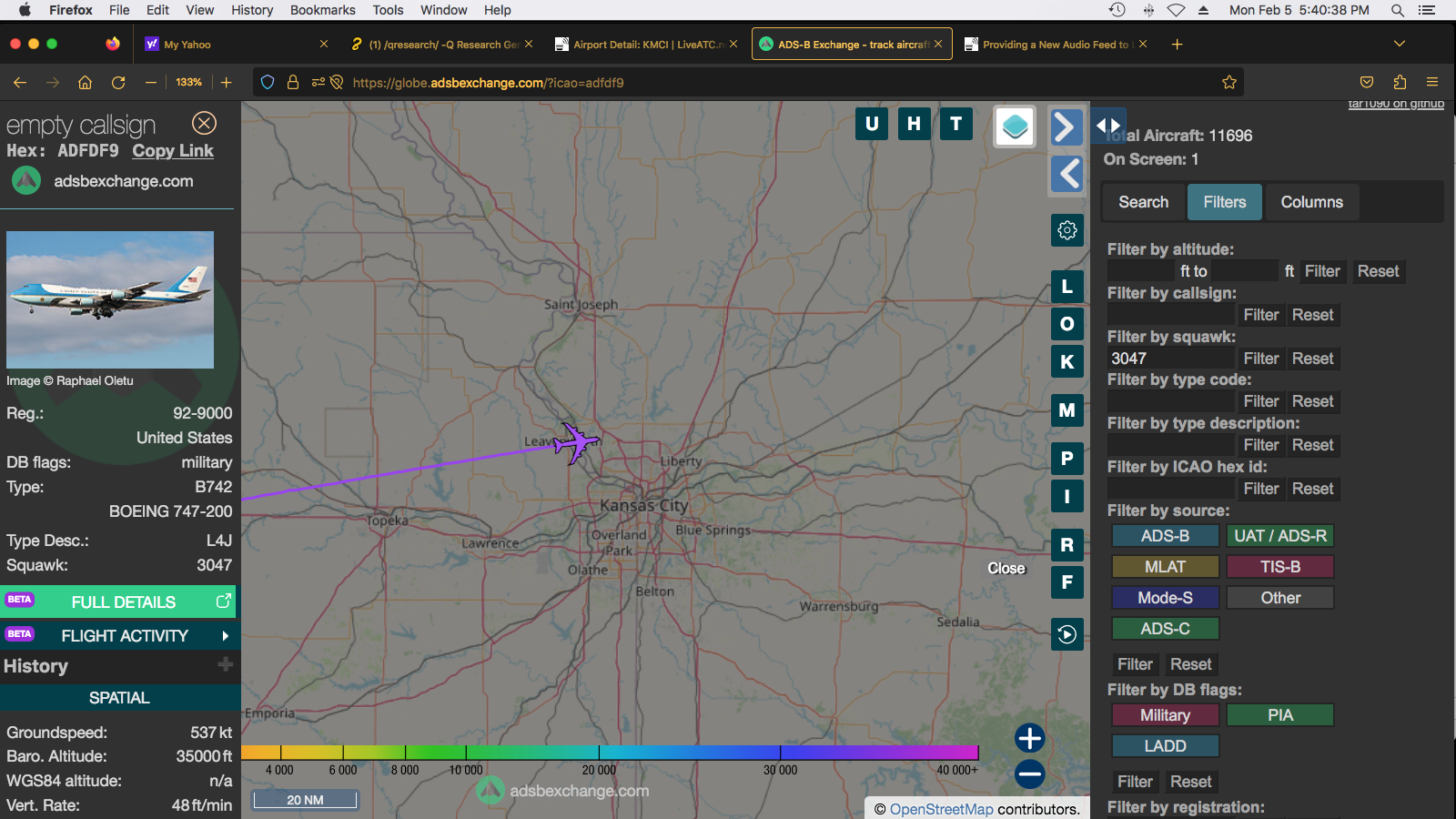Apply the ICAO hex id Filter button

tap(1261, 489)
